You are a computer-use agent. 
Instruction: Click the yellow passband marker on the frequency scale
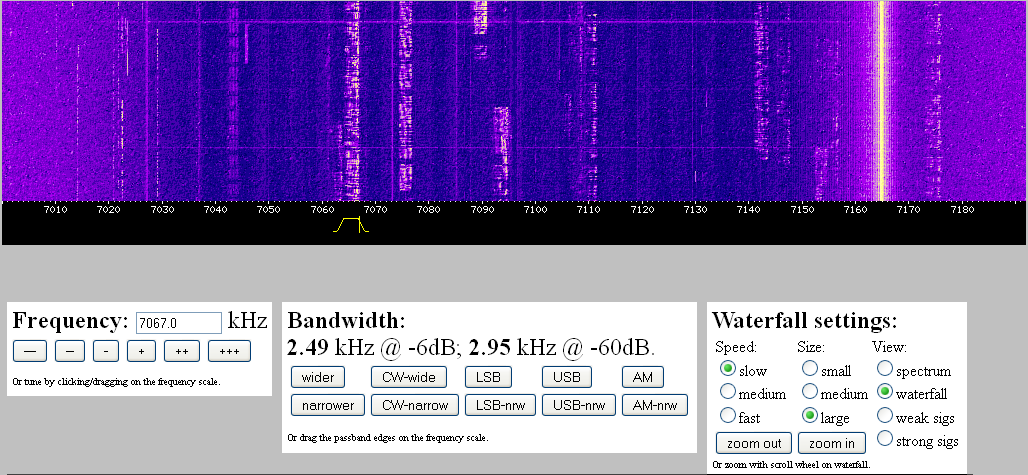coord(351,225)
